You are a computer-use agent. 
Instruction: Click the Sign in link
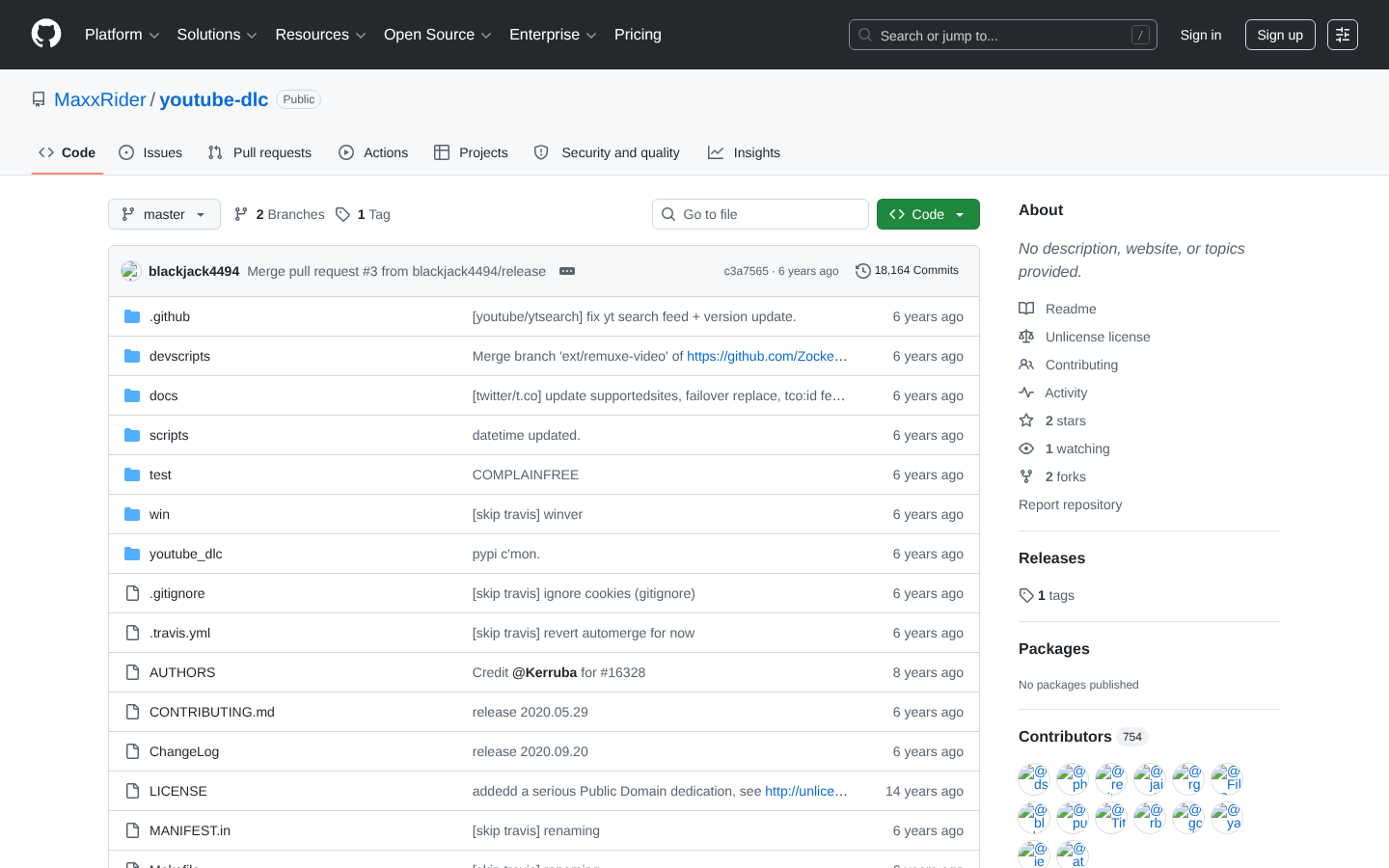pos(1201,35)
